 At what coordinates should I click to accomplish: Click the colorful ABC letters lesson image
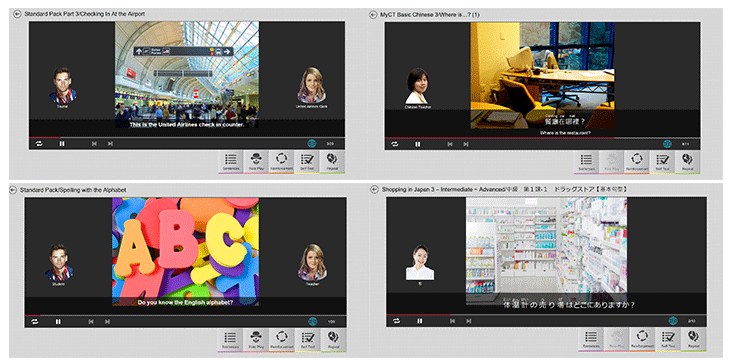pos(185,251)
